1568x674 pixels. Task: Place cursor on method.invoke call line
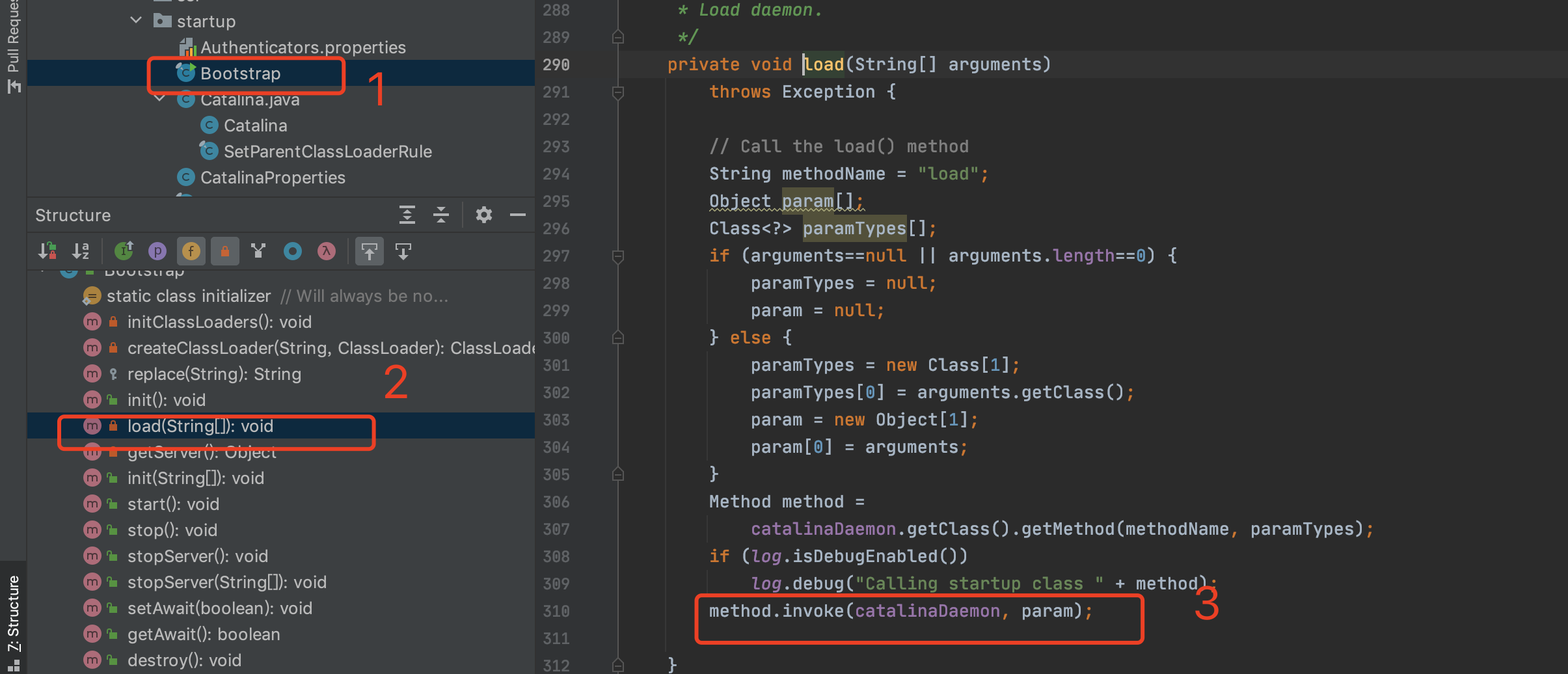click(x=900, y=611)
